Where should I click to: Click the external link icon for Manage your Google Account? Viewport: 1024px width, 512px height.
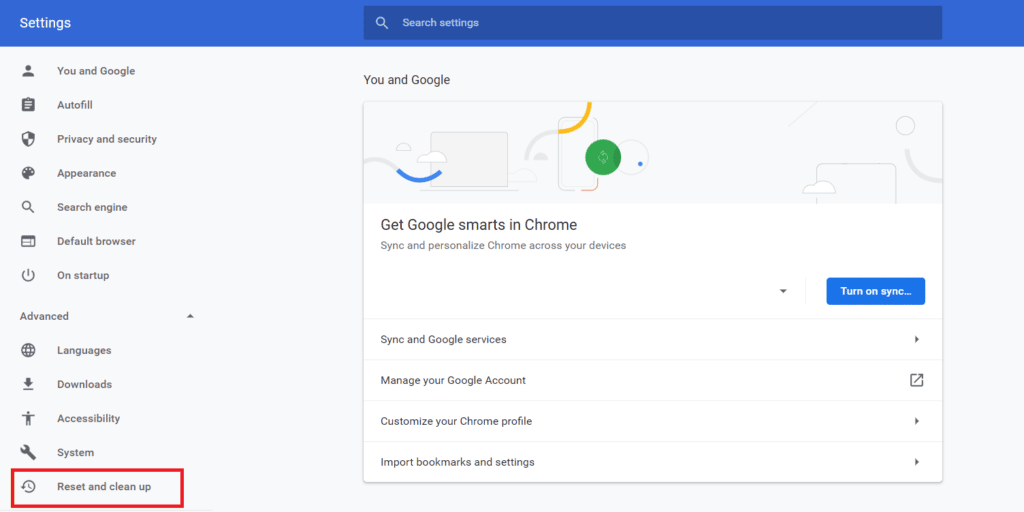[x=916, y=380]
